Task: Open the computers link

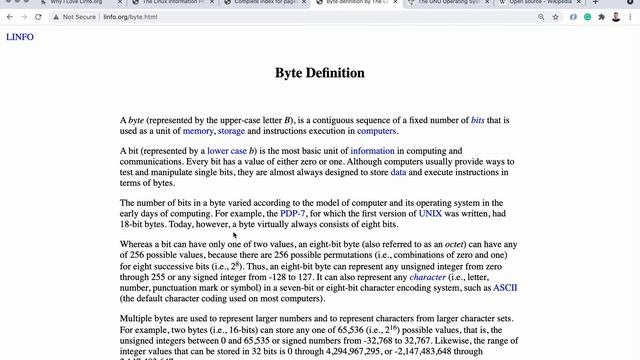Action: pyautogui.click(x=376, y=131)
